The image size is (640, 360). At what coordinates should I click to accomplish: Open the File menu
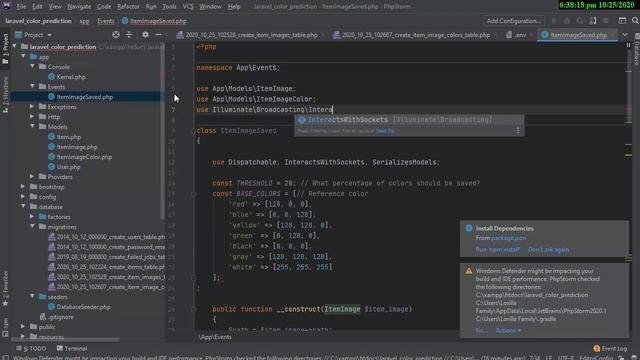tap(21, 7)
